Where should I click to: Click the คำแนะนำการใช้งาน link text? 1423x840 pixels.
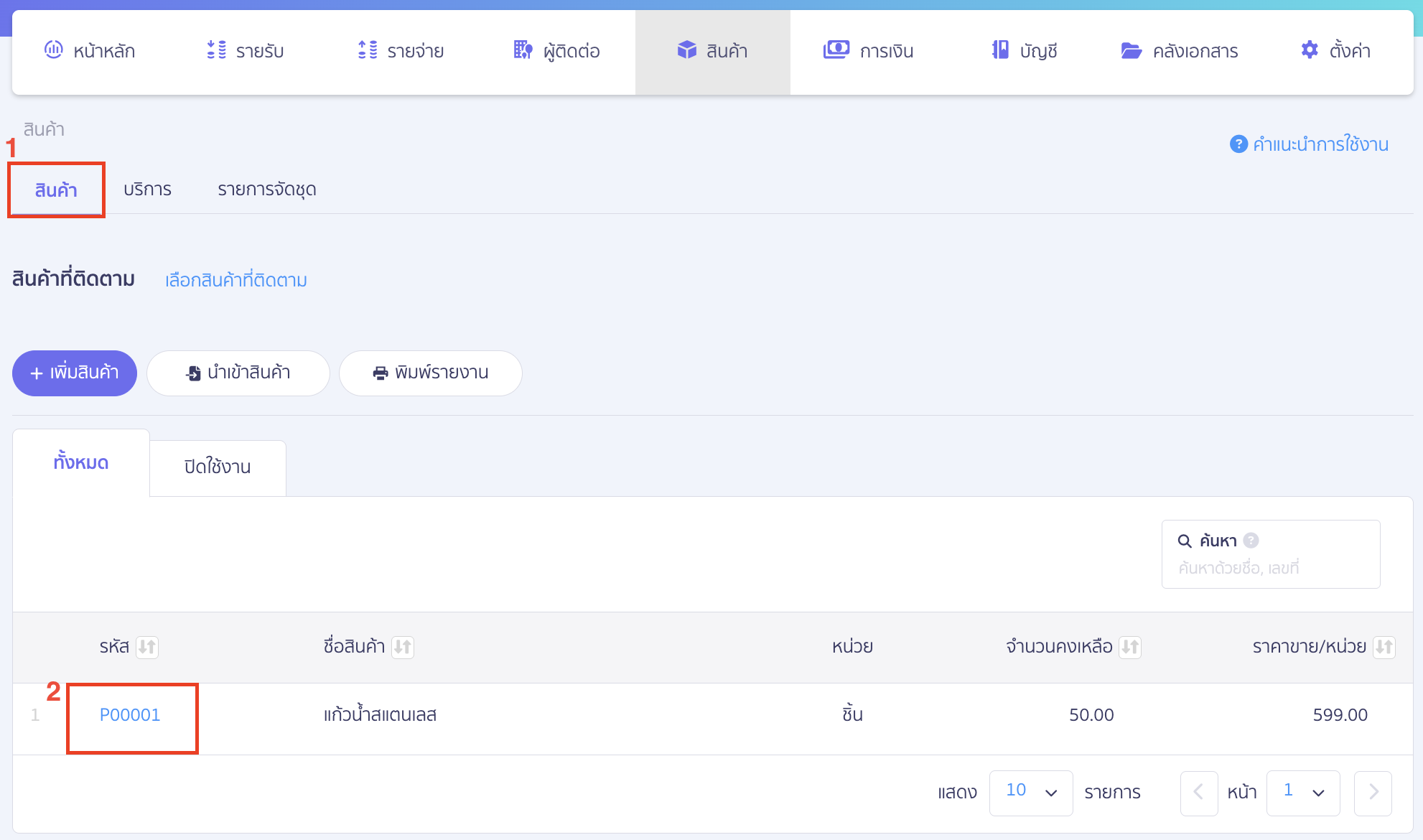[x=1321, y=144]
